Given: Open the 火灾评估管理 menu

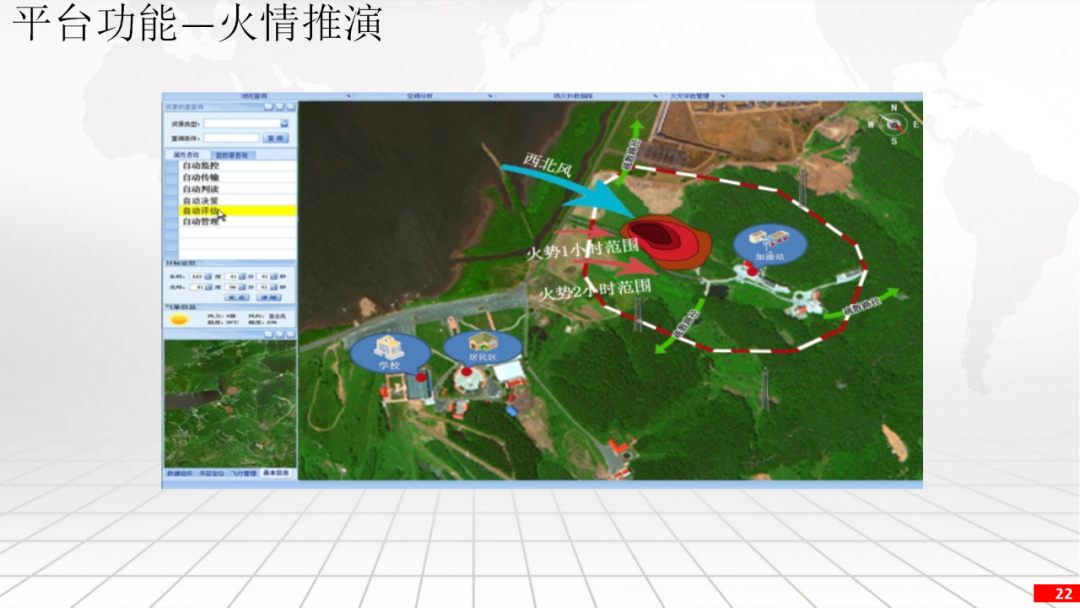Looking at the screenshot, I should point(689,96).
